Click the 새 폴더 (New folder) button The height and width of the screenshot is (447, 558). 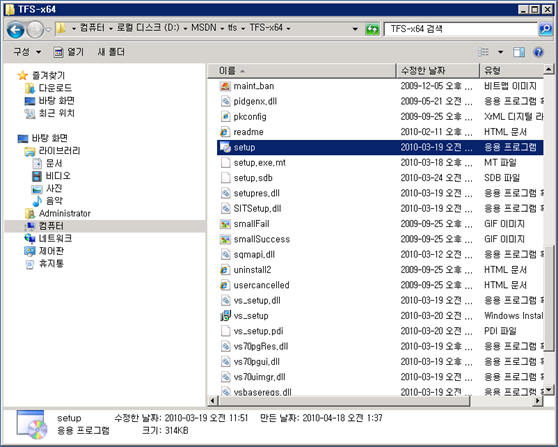[111, 52]
